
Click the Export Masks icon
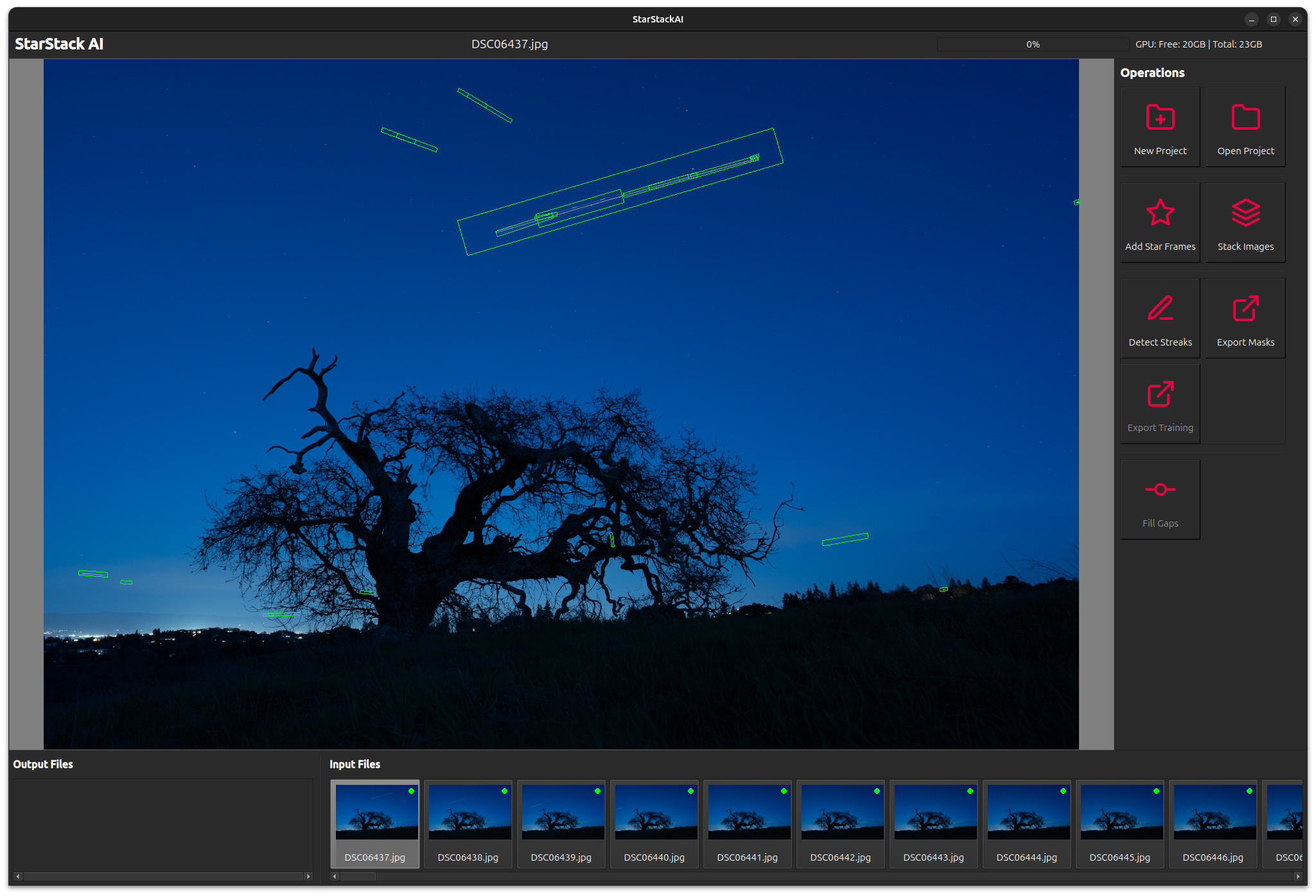(x=1245, y=309)
